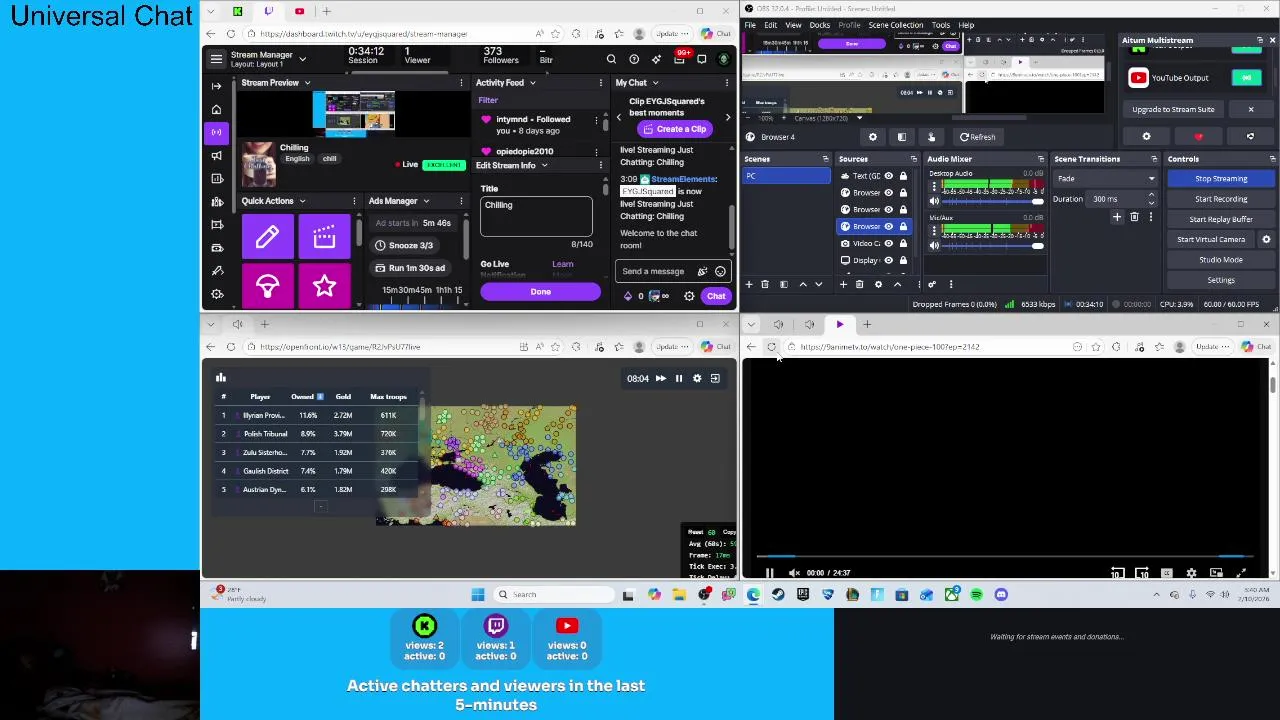This screenshot has height=720, width=1280.
Task: Add a new source in OBS Sources panel
Action: coord(843,285)
